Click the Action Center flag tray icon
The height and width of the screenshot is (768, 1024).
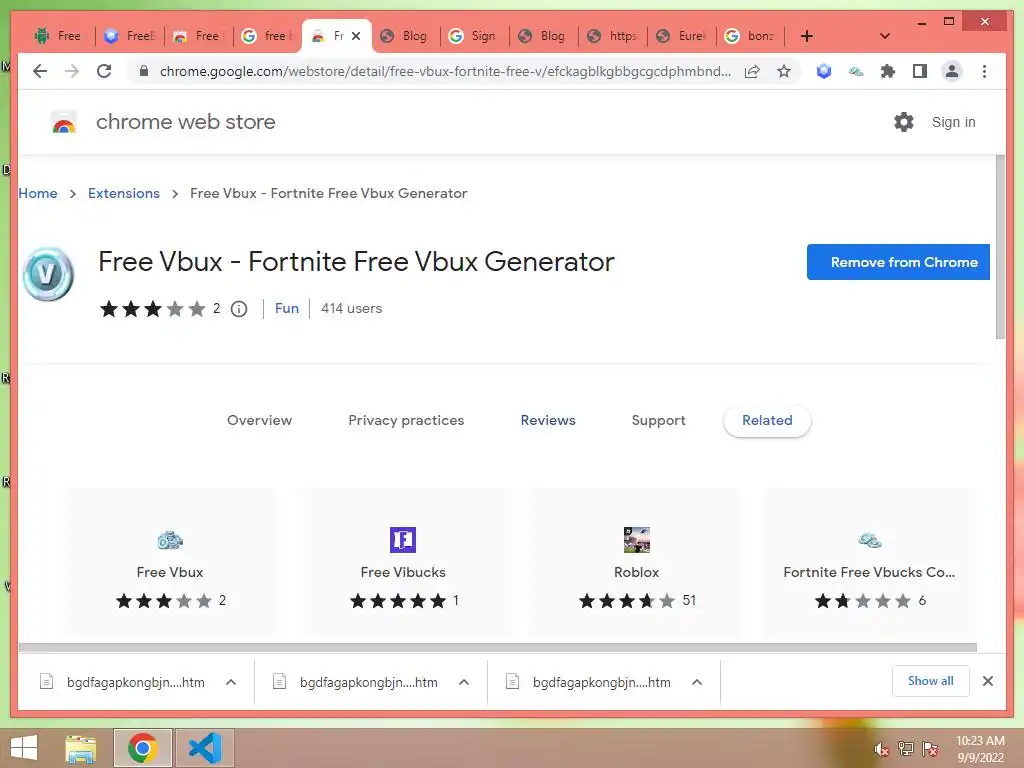[930, 749]
